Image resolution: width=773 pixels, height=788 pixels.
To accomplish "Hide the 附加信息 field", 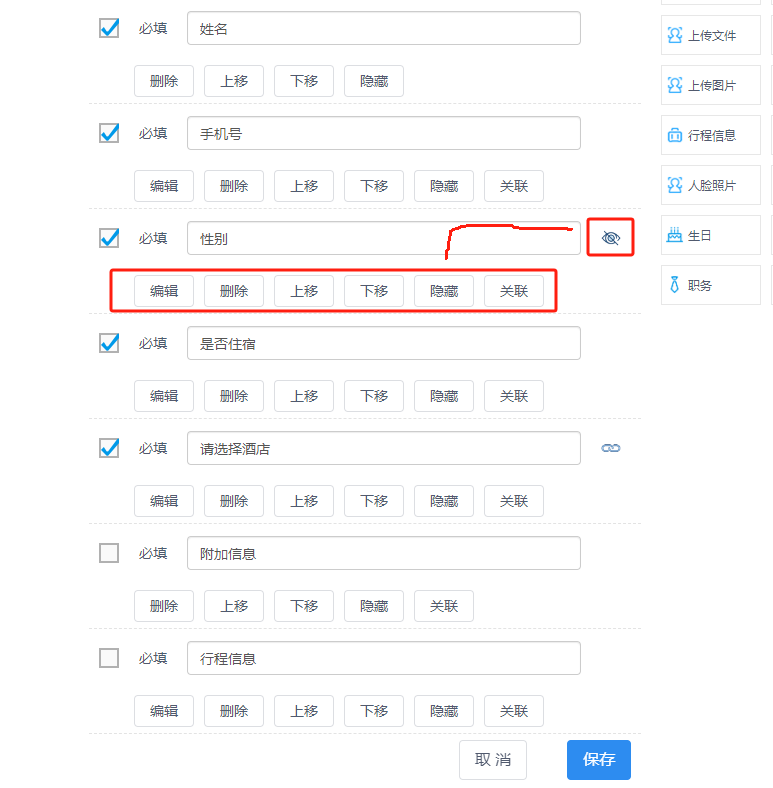I will [374, 606].
